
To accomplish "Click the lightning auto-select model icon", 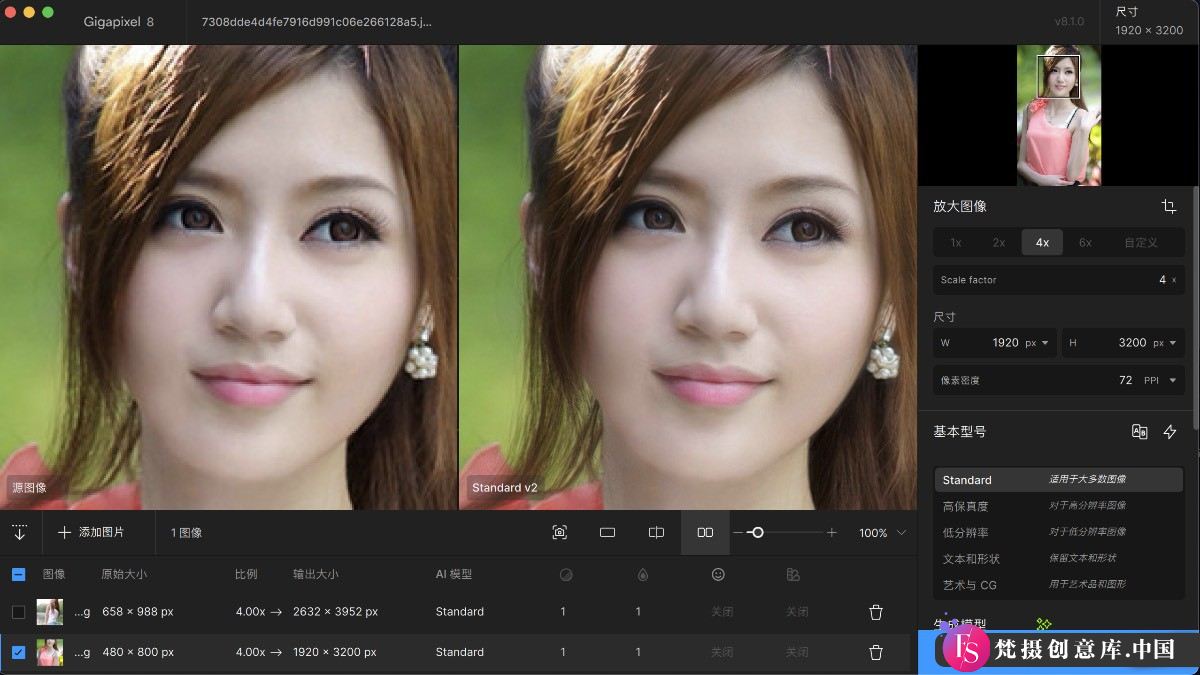I will pyautogui.click(x=1170, y=432).
